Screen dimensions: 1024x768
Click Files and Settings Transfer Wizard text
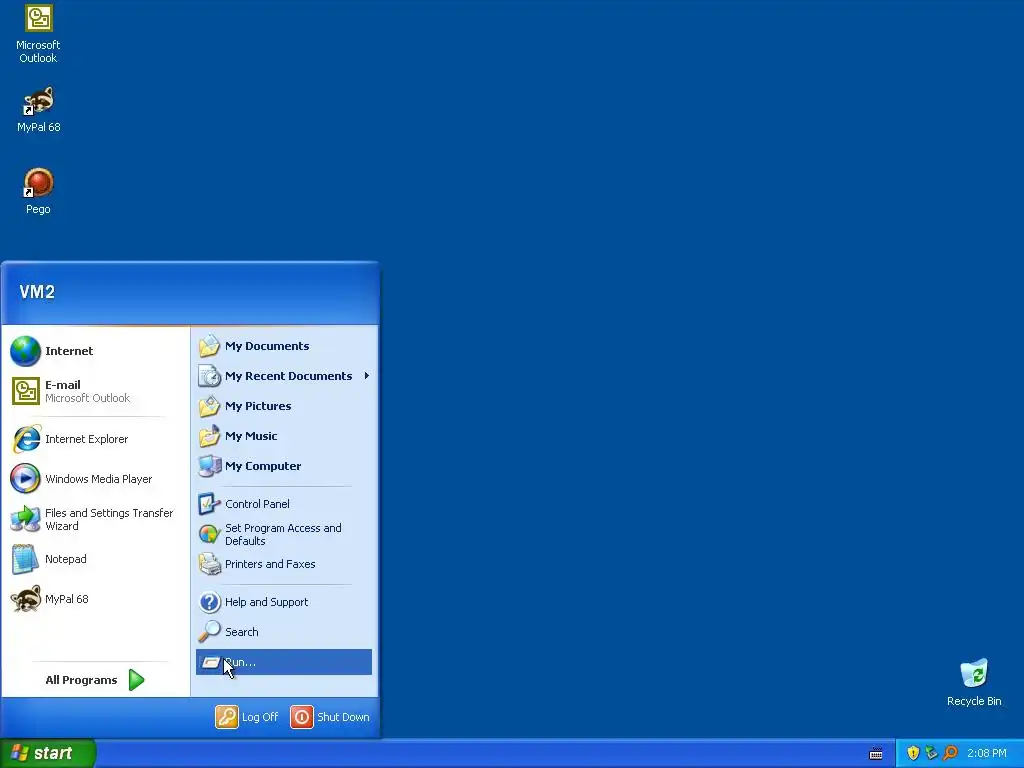pos(109,519)
